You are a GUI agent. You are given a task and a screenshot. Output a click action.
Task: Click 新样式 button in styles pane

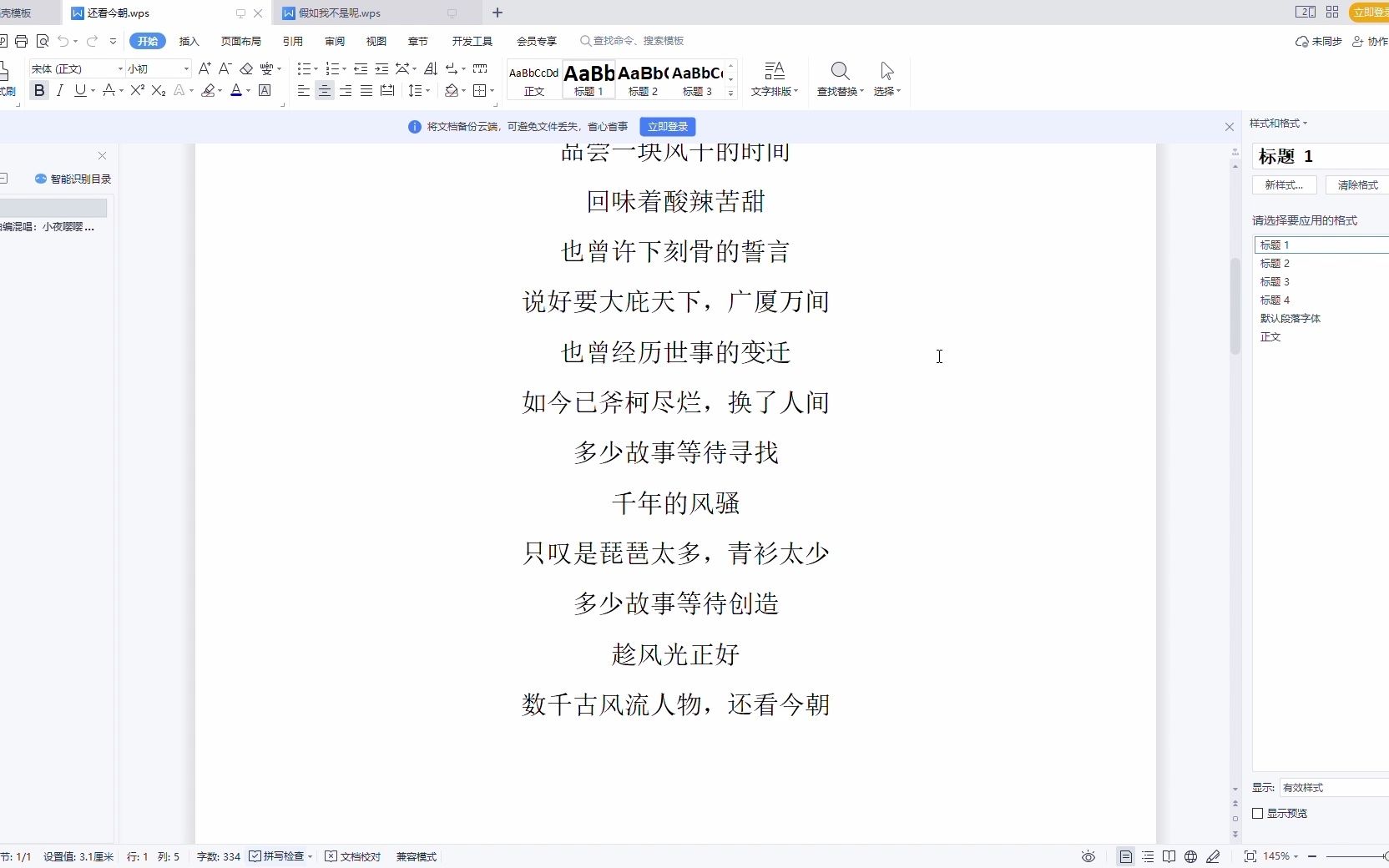(1284, 185)
